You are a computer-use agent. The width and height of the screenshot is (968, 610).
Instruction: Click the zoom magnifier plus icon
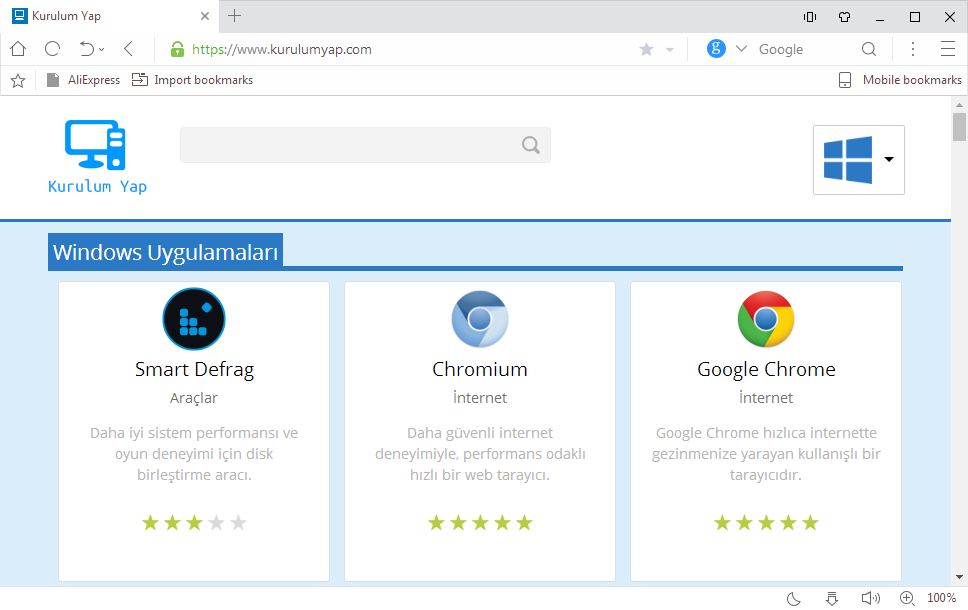coord(907,598)
